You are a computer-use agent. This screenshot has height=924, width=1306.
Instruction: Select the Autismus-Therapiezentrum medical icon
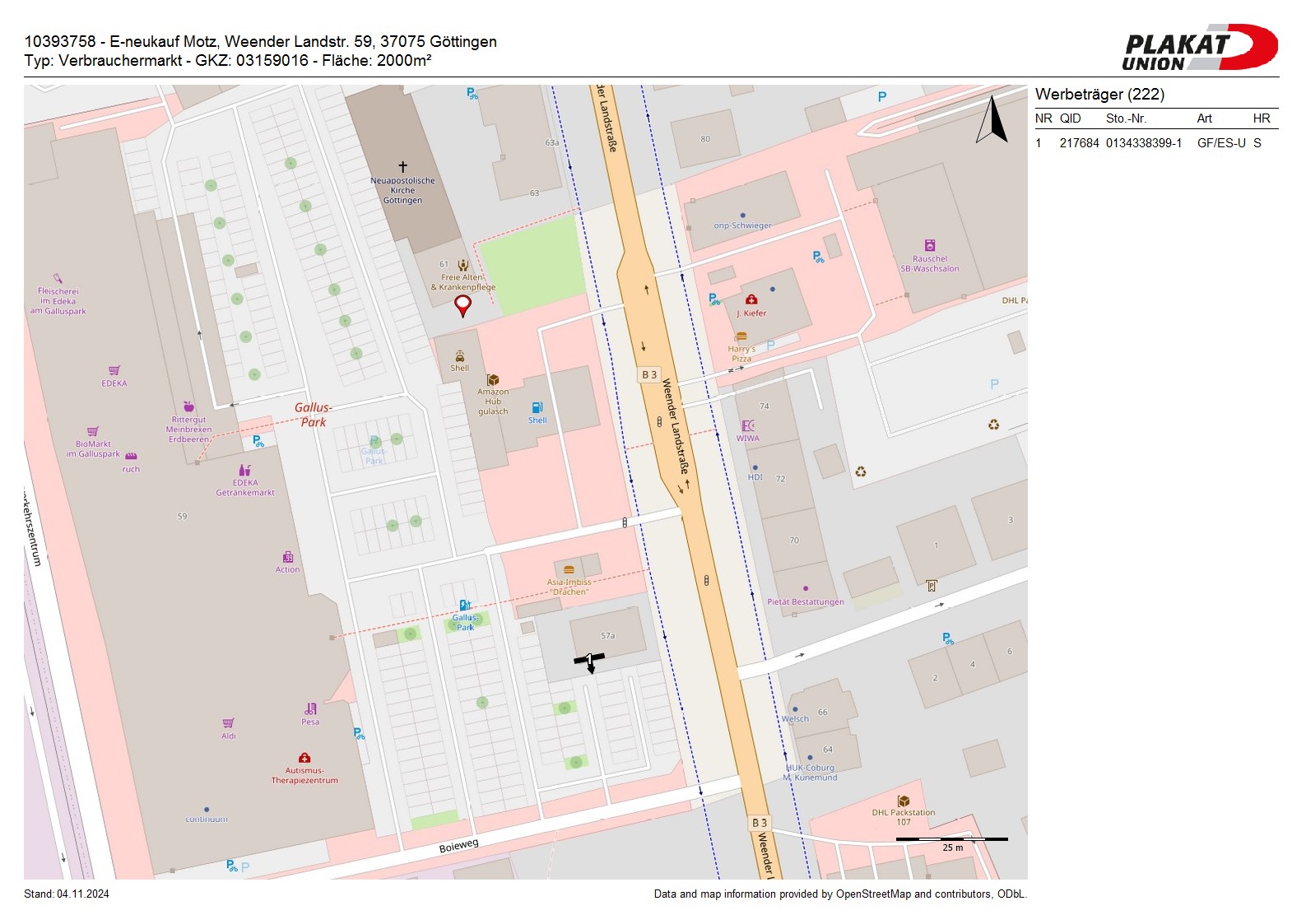(x=304, y=758)
